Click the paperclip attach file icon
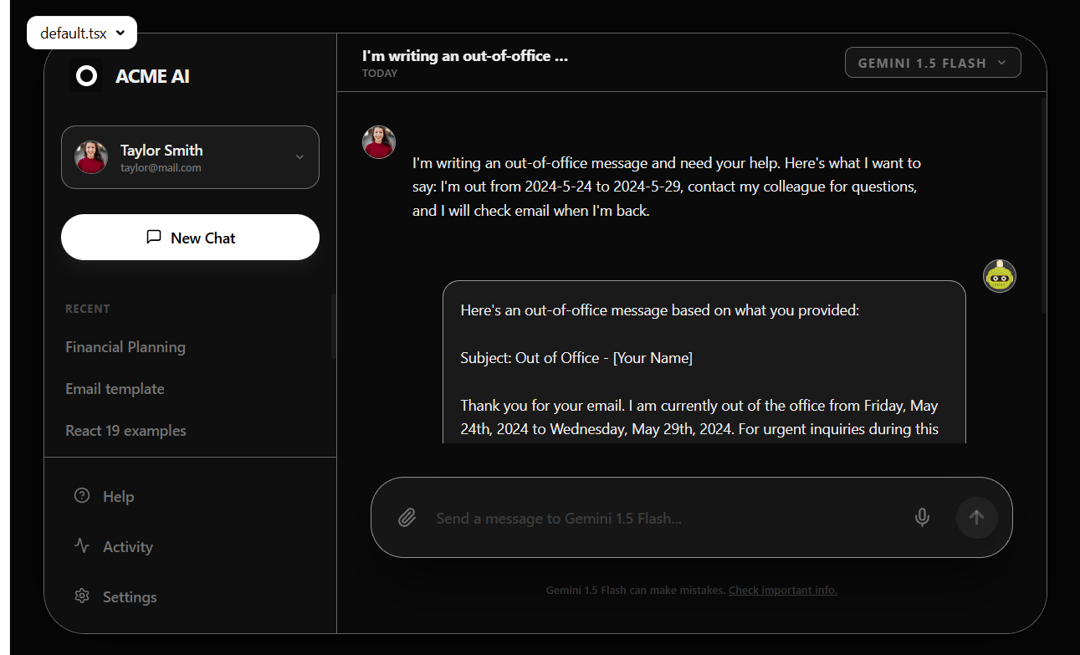 click(407, 518)
